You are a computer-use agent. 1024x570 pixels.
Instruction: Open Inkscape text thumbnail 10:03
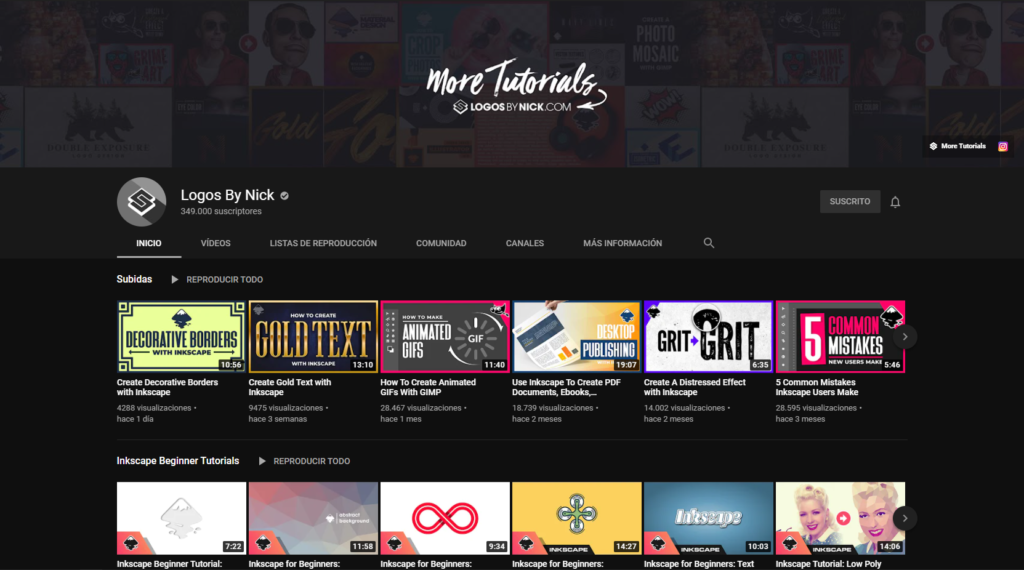709,518
